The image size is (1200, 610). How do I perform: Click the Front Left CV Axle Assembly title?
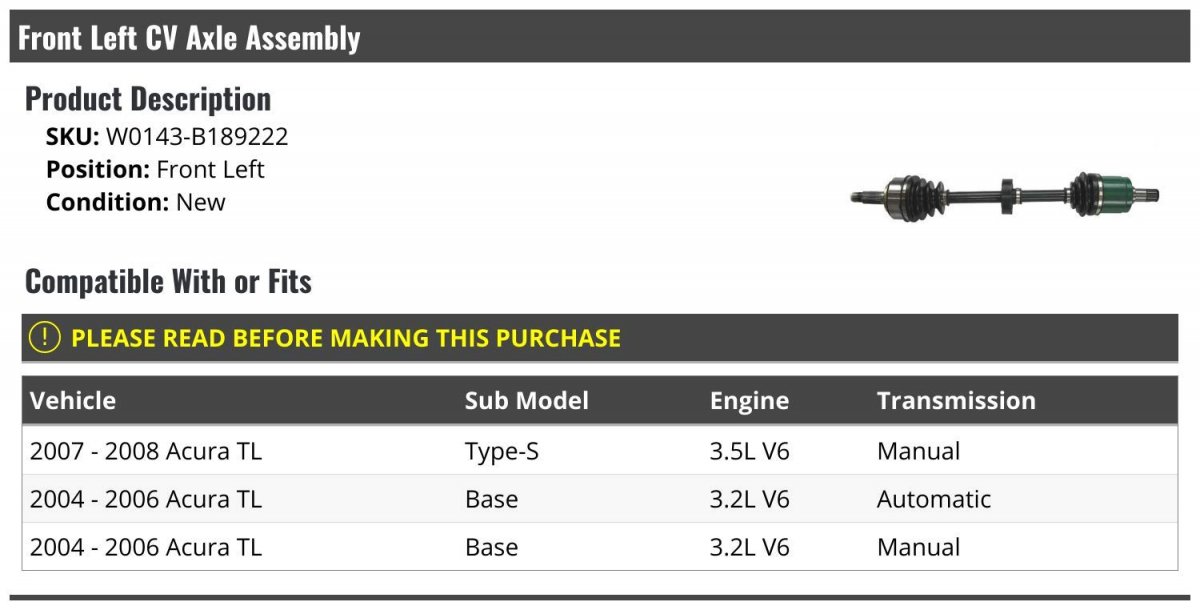[189, 38]
